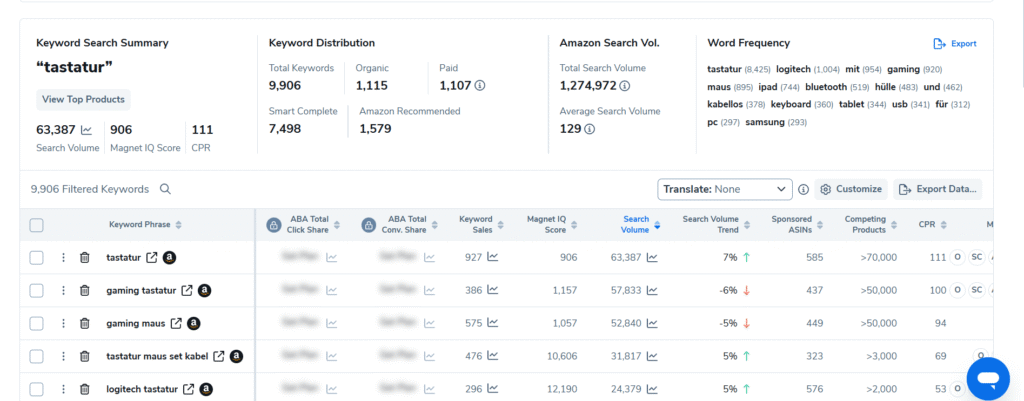This screenshot has height=401, width=1024.
Task: Open row options for tastatur maus set kabel
Action: point(63,357)
